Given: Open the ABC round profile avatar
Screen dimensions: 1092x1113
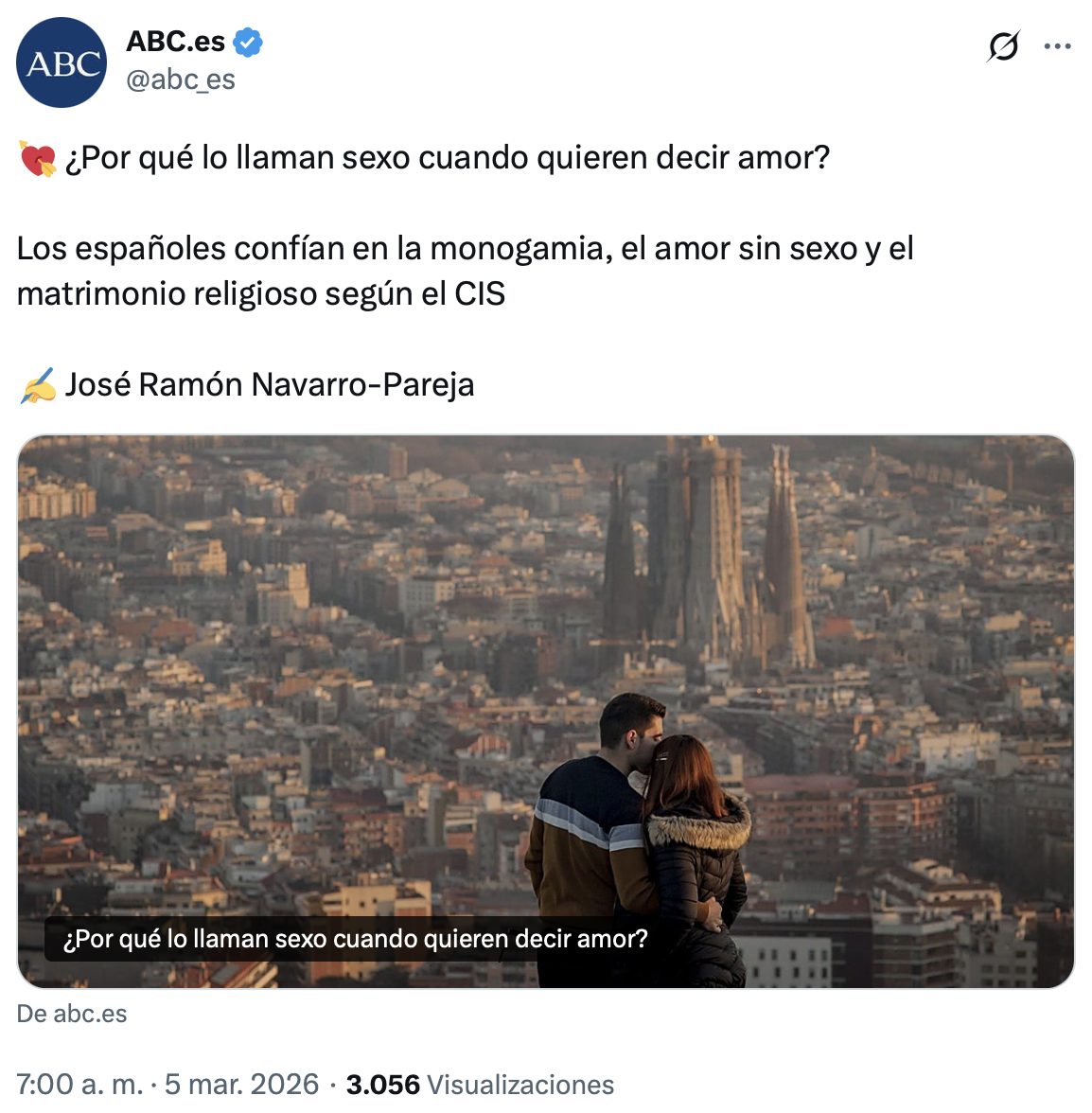Looking at the screenshot, I should pos(62,62).
